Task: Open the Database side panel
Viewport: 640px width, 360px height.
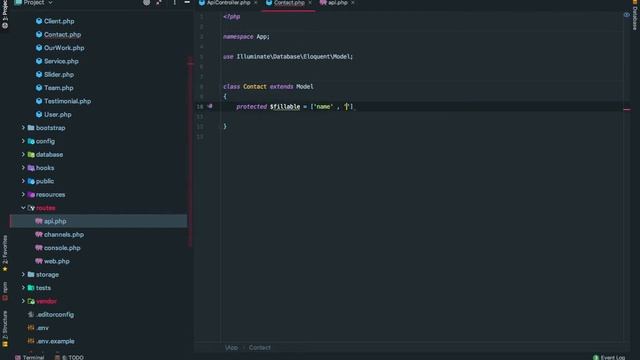Action: point(635,16)
